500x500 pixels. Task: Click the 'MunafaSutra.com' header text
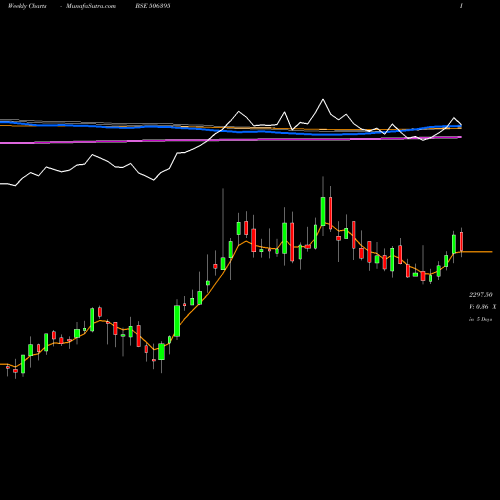[91, 6]
